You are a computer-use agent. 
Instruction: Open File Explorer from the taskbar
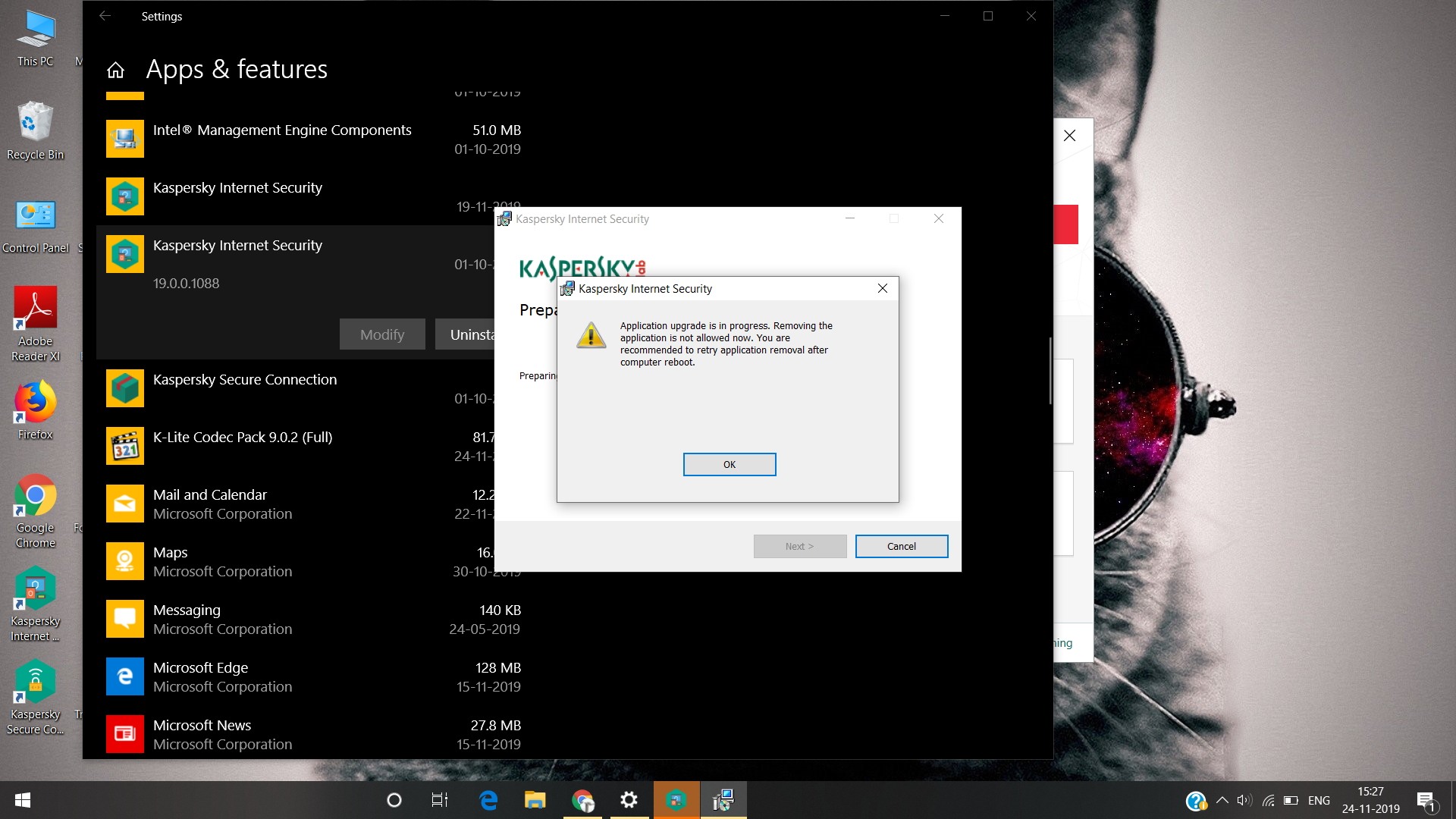[x=535, y=800]
